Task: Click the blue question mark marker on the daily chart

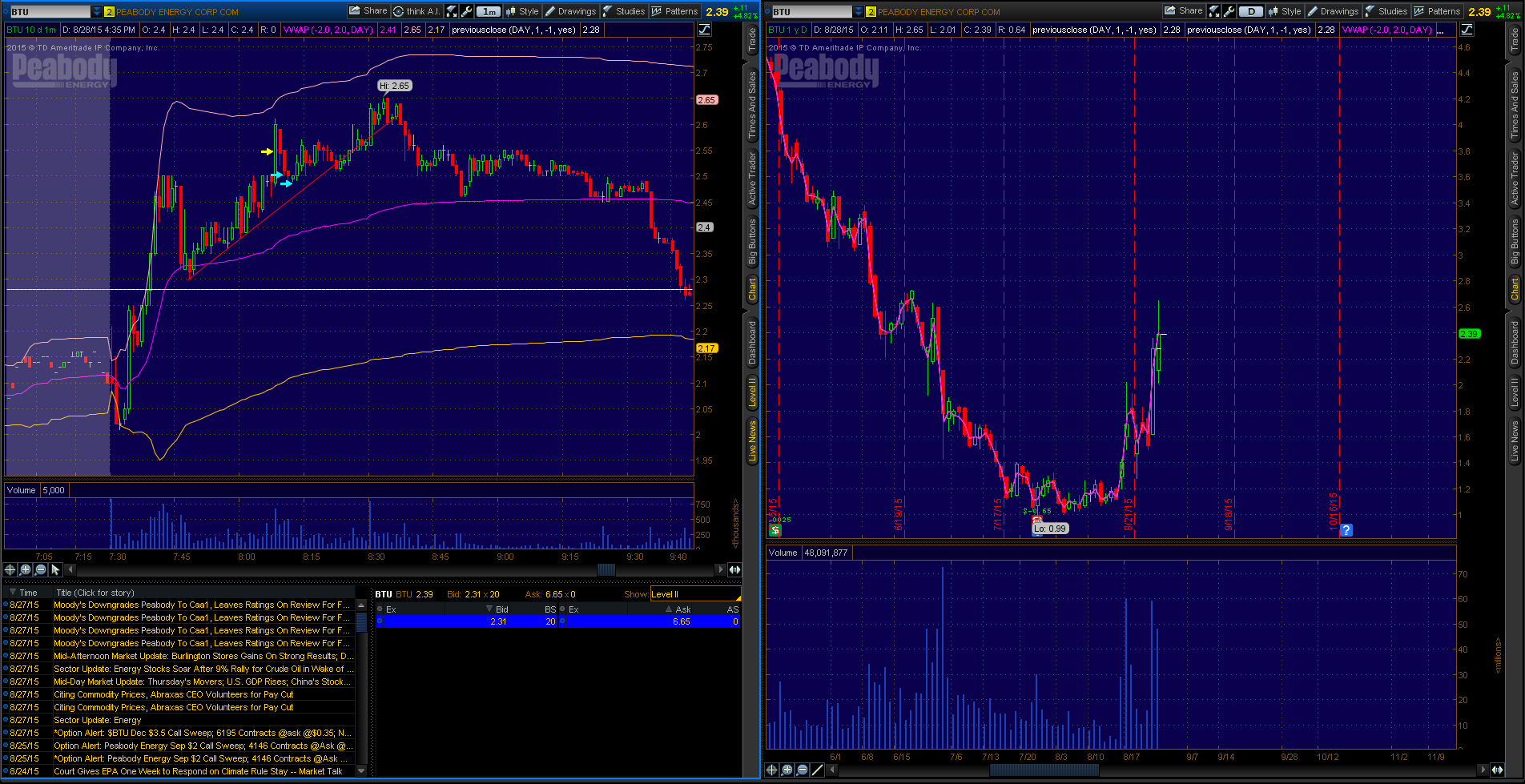Action: click(x=1346, y=530)
